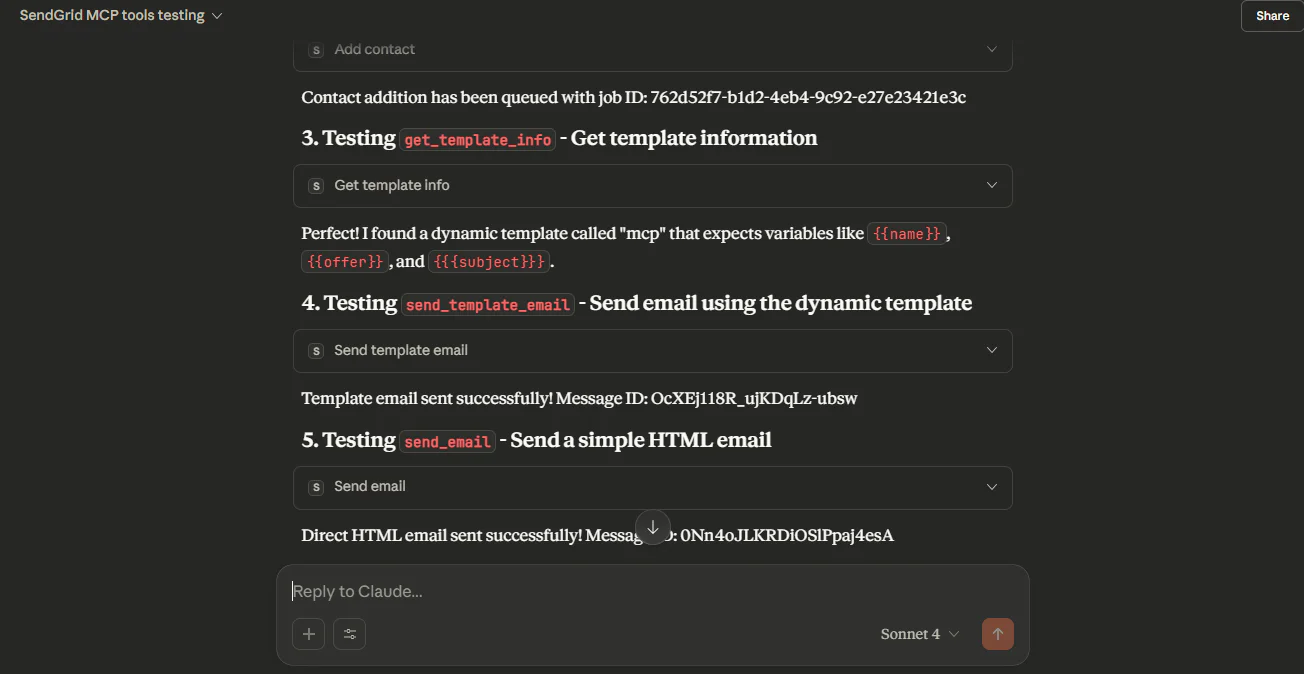Image resolution: width=1304 pixels, height=674 pixels.
Task: Click the SendGrid icon on the Add contact card
Action: click(316, 49)
